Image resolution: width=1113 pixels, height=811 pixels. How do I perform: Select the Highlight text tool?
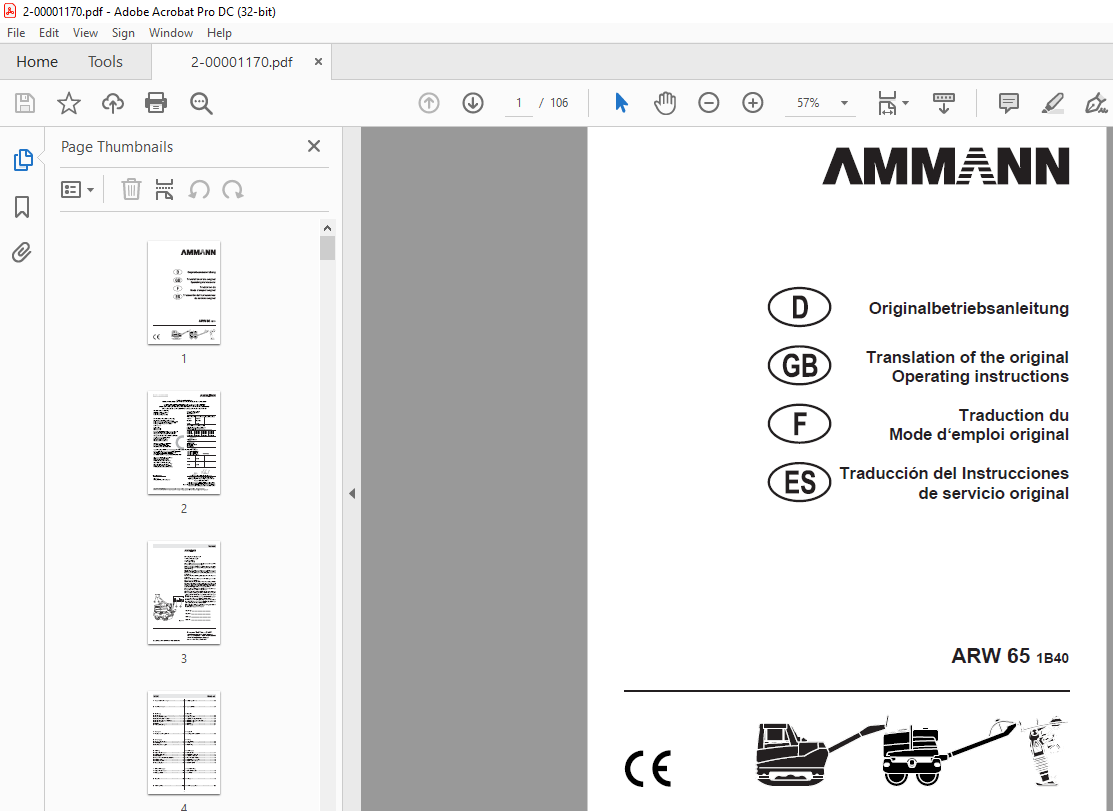[1053, 104]
